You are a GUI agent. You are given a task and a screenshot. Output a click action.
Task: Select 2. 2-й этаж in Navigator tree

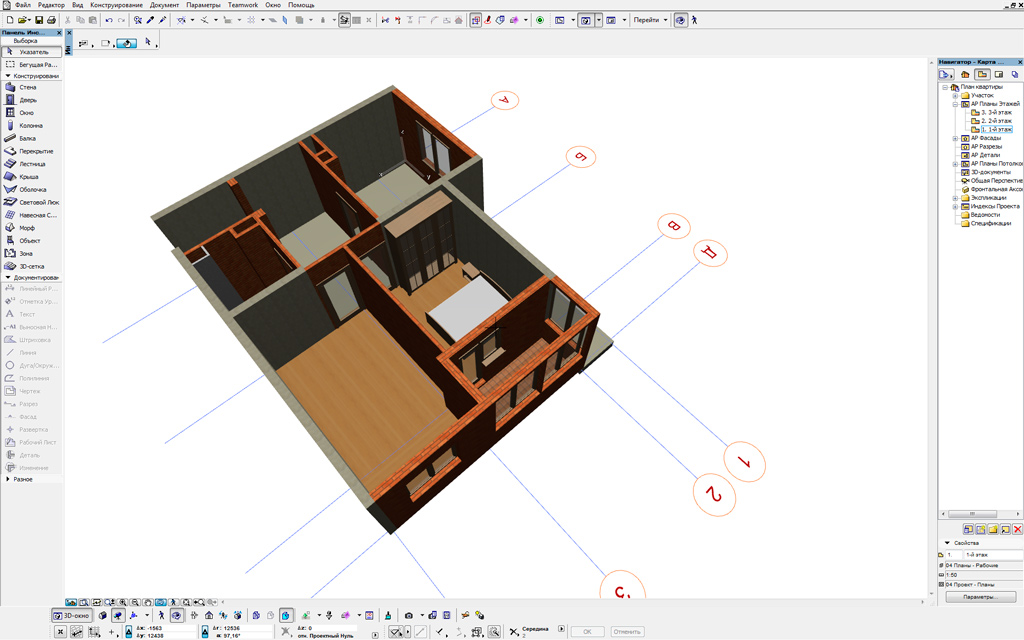[996, 121]
